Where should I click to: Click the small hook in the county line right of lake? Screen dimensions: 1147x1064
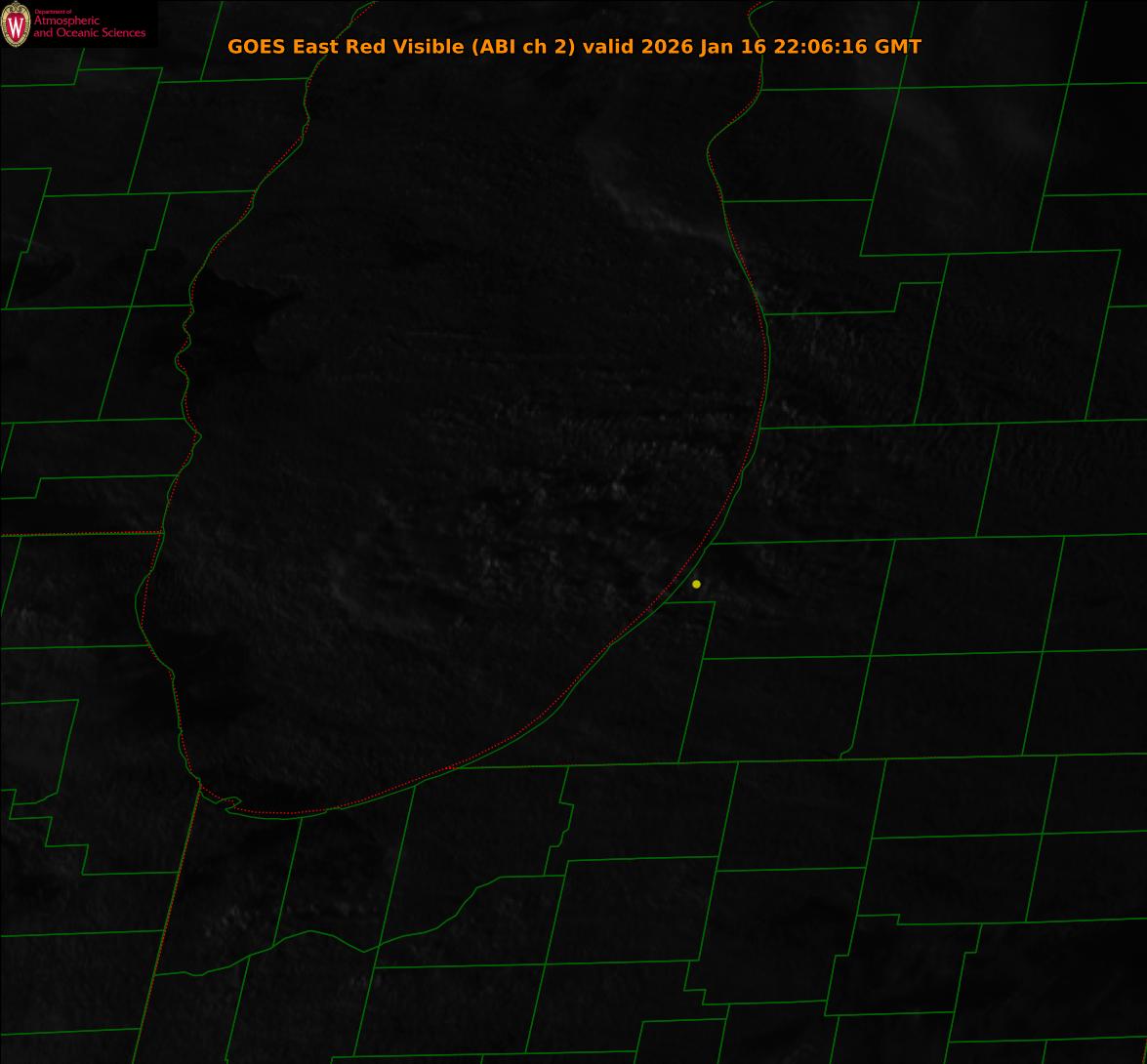coord(845,753)
